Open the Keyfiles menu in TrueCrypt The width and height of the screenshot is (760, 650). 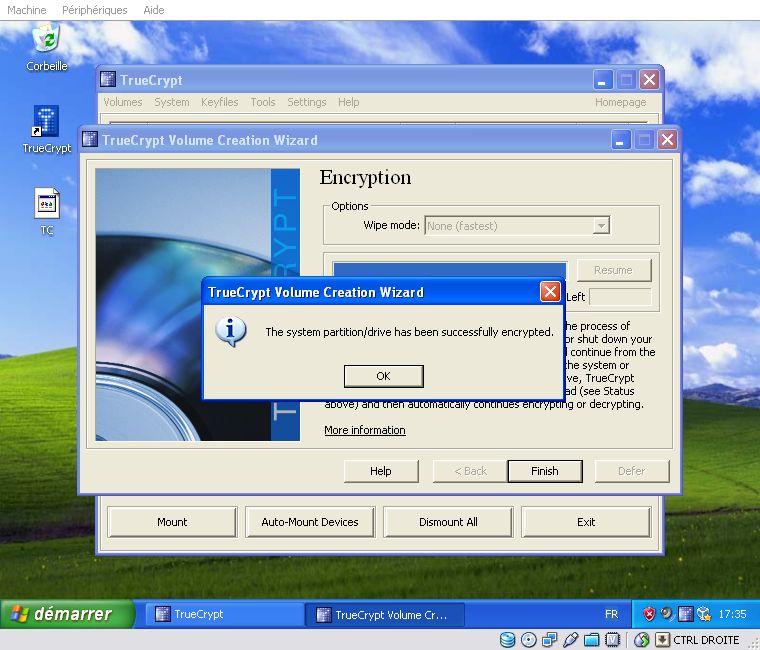click(x=220, y=102)
